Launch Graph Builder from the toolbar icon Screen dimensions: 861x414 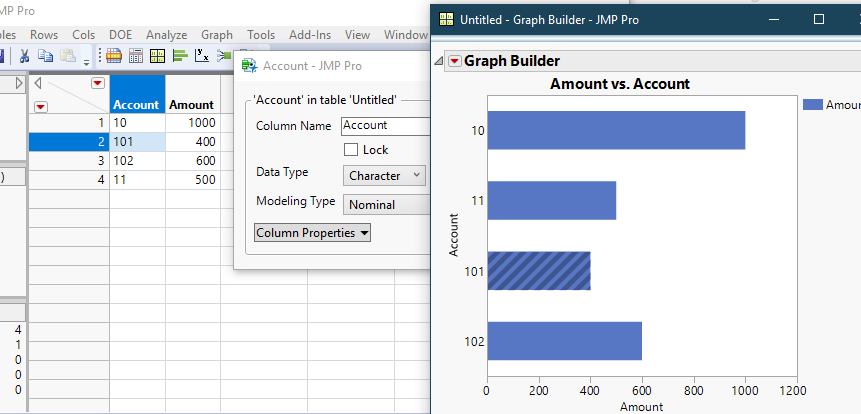coord(158,56)
